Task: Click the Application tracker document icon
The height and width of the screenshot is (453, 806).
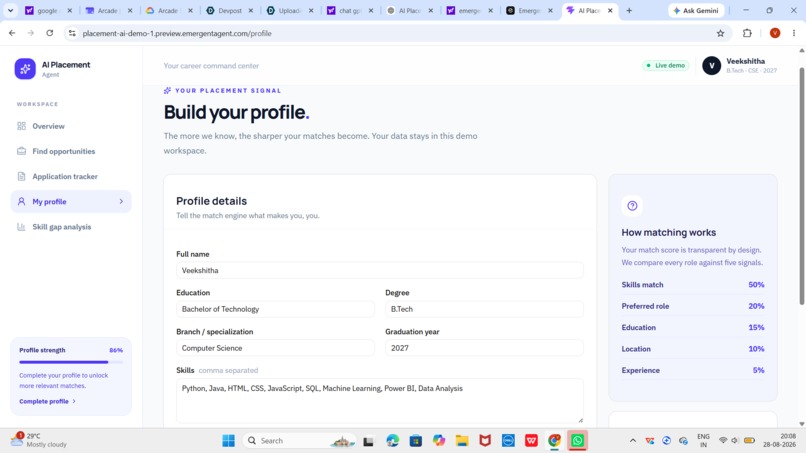Action: [22, 176]
